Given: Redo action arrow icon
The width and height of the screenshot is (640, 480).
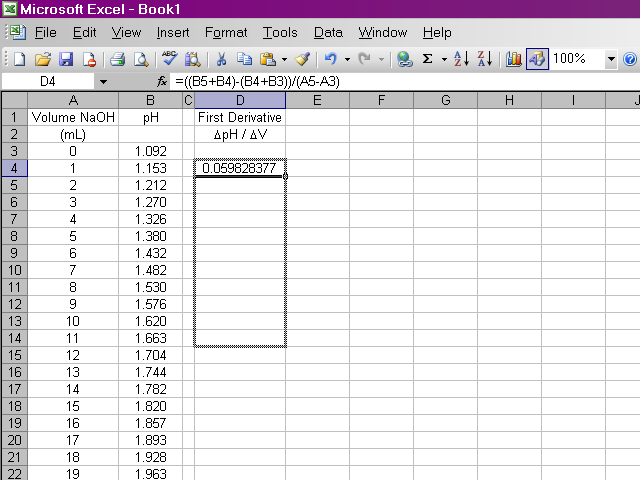Looking at the screenshot, I should point(364,60).
